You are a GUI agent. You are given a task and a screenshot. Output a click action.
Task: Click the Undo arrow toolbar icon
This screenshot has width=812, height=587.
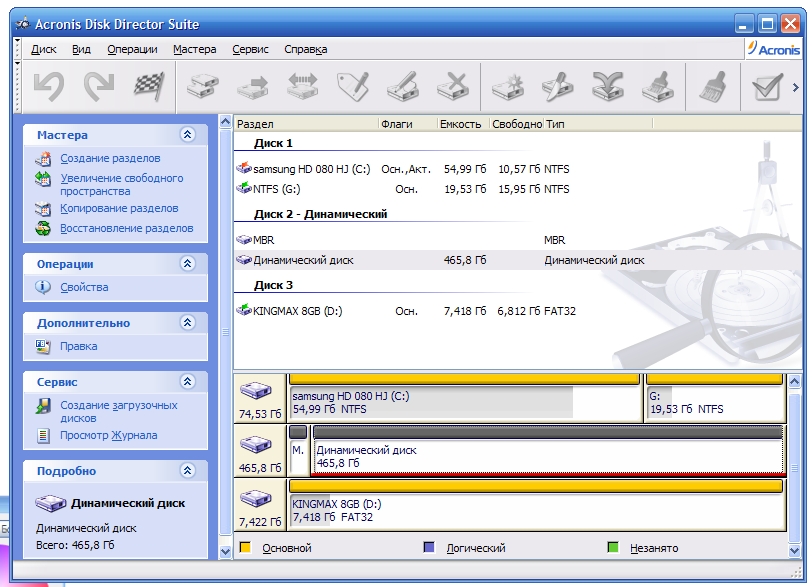[49, 86]
